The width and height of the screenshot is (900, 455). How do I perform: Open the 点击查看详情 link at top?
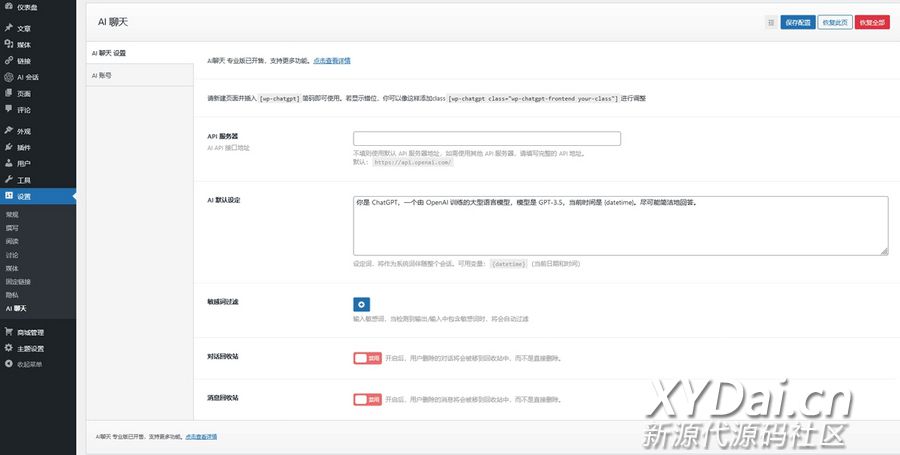point(331,61)
